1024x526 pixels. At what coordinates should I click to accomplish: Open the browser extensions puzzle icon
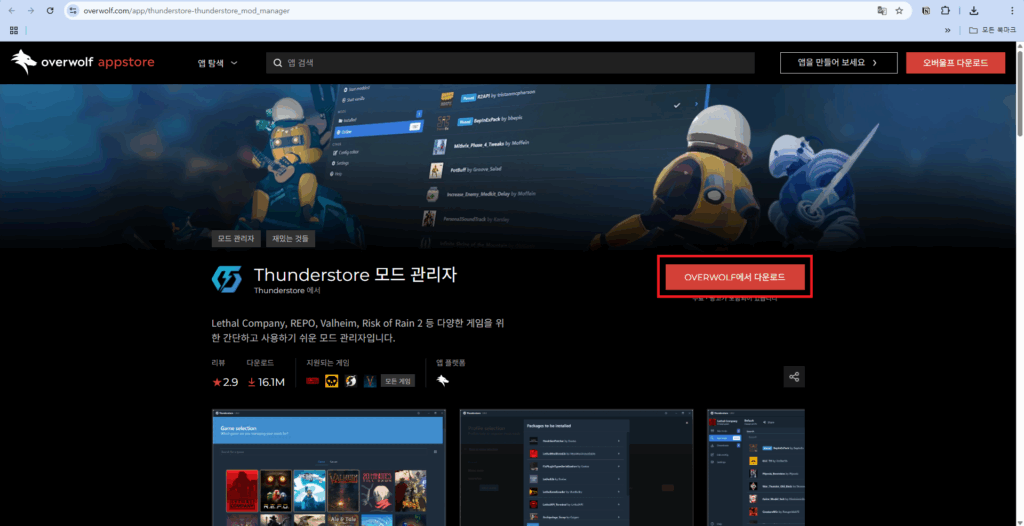click(944, 10)
